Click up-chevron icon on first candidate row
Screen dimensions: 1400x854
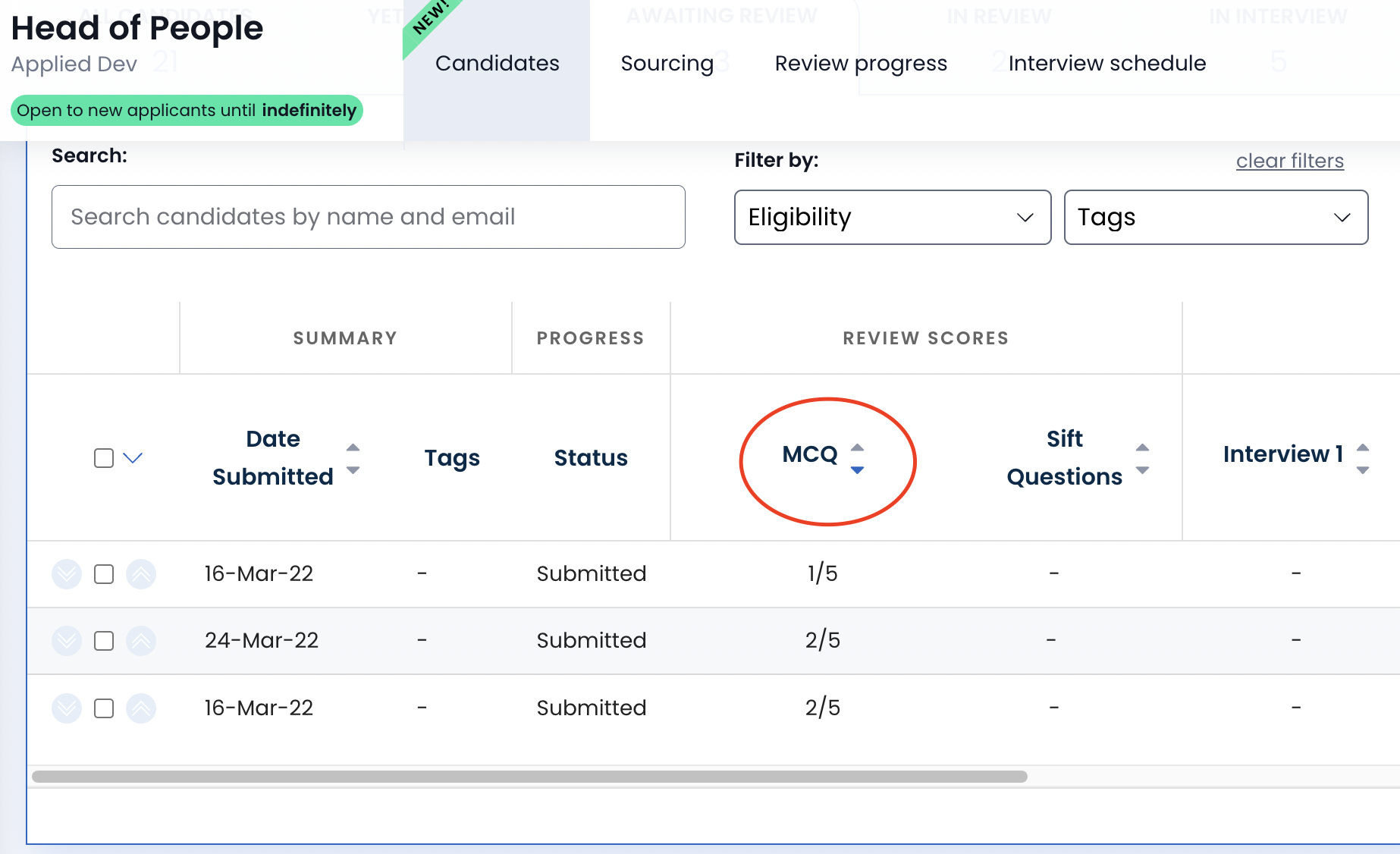[x=141, y=574]
